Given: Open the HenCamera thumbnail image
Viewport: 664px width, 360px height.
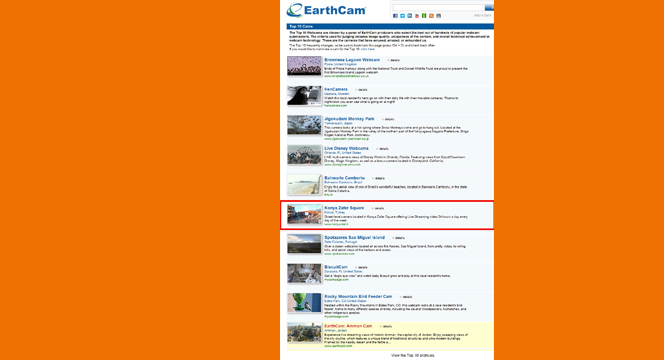Looking at the screenshot, I should coord(304,95).
